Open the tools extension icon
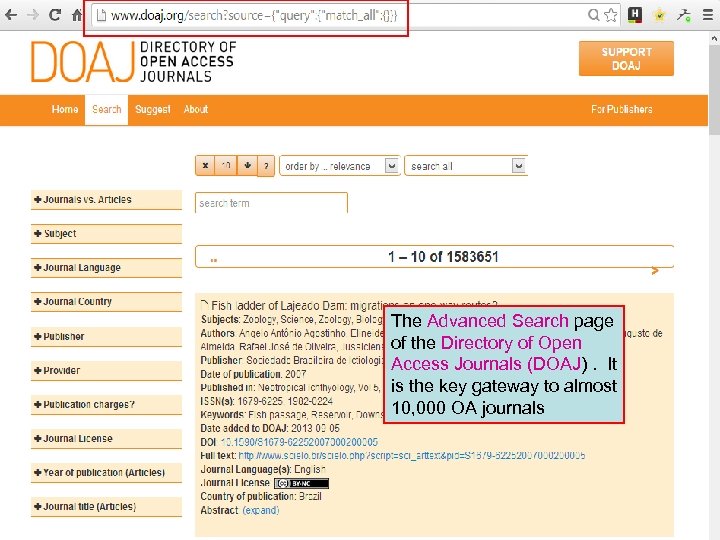This screenshot has height=540, width=720. click(x=683, y=15)
